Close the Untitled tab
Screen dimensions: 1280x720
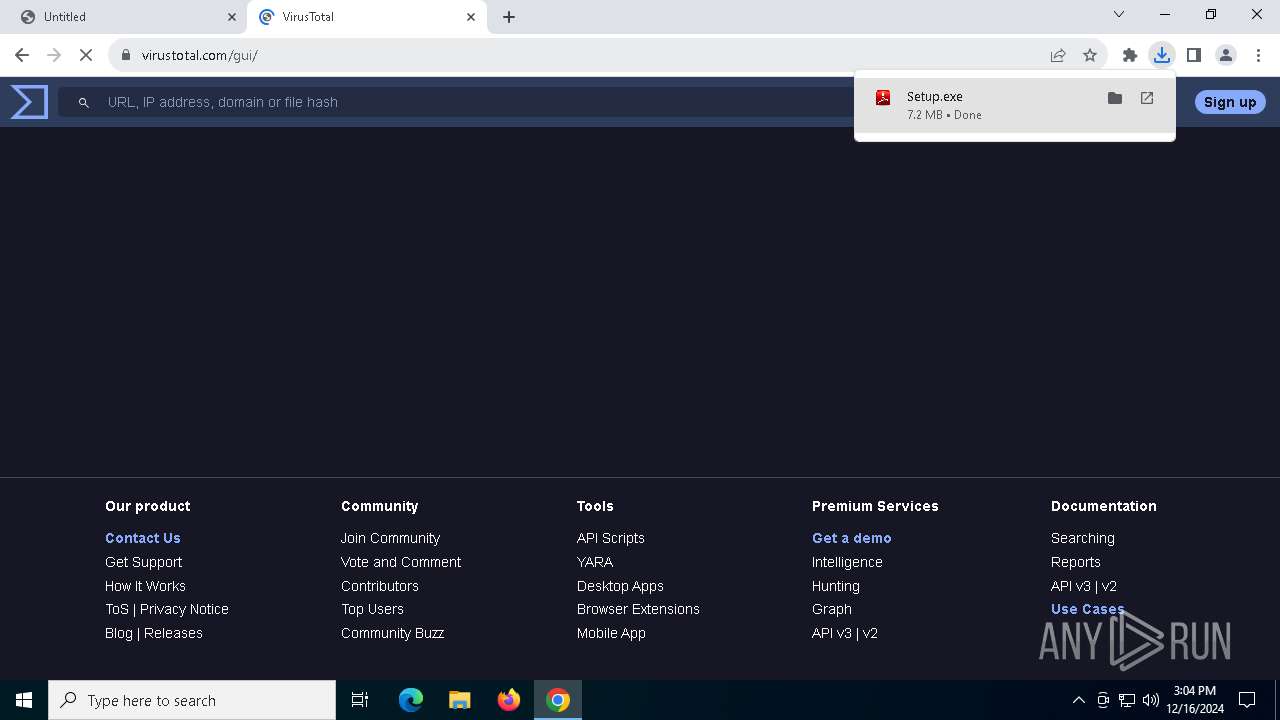point(232,17)
